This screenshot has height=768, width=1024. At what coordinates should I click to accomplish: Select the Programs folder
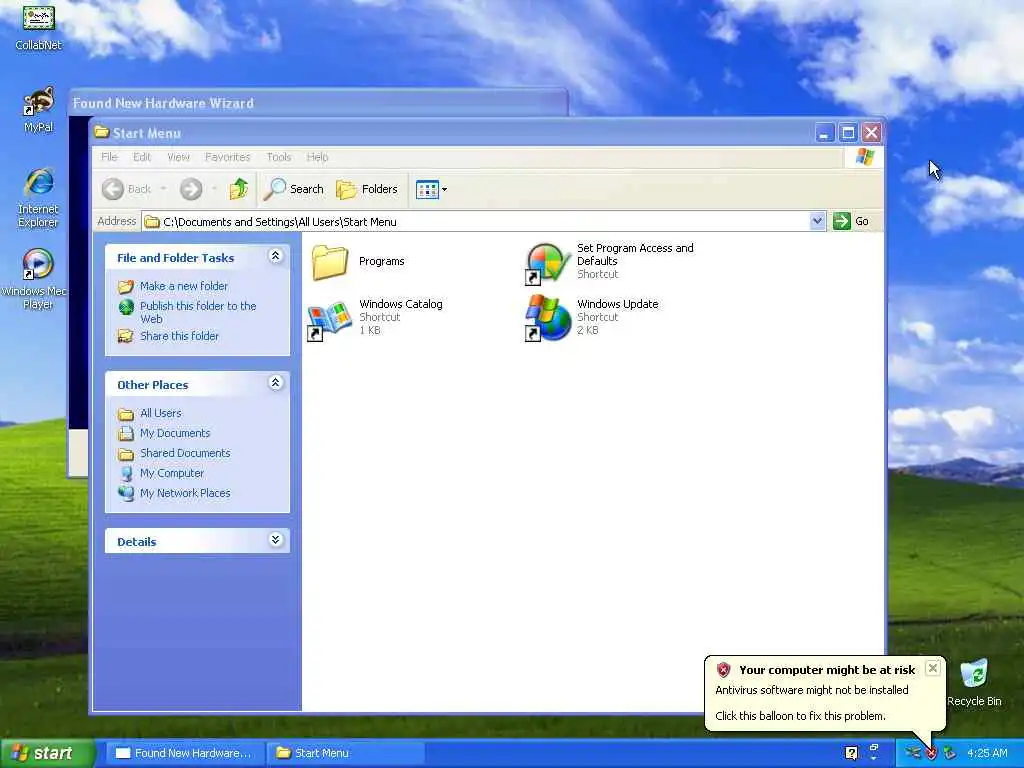click(358, 261)
